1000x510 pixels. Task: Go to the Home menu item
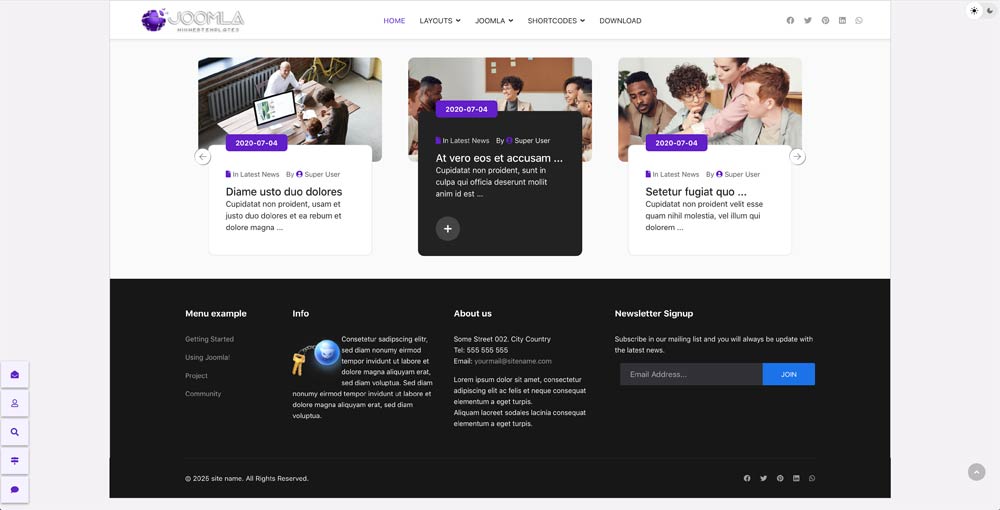click(x=394, y=20)
